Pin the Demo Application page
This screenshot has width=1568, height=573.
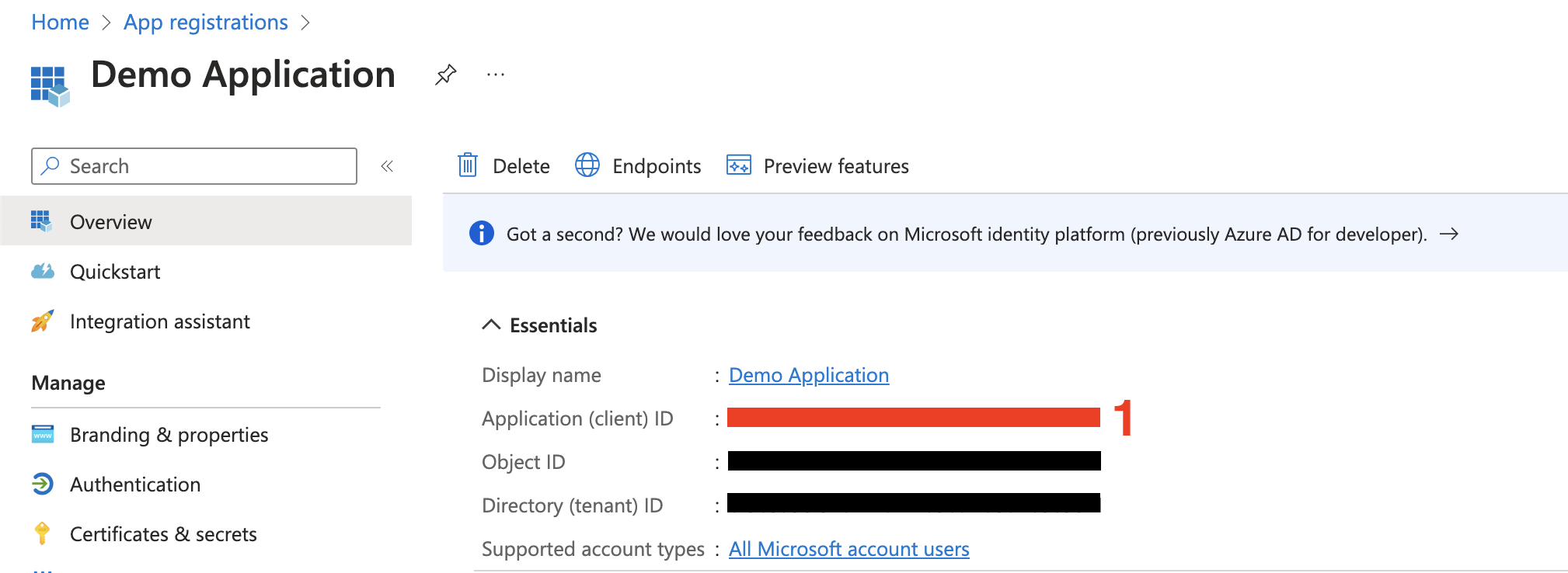[445, 75]
